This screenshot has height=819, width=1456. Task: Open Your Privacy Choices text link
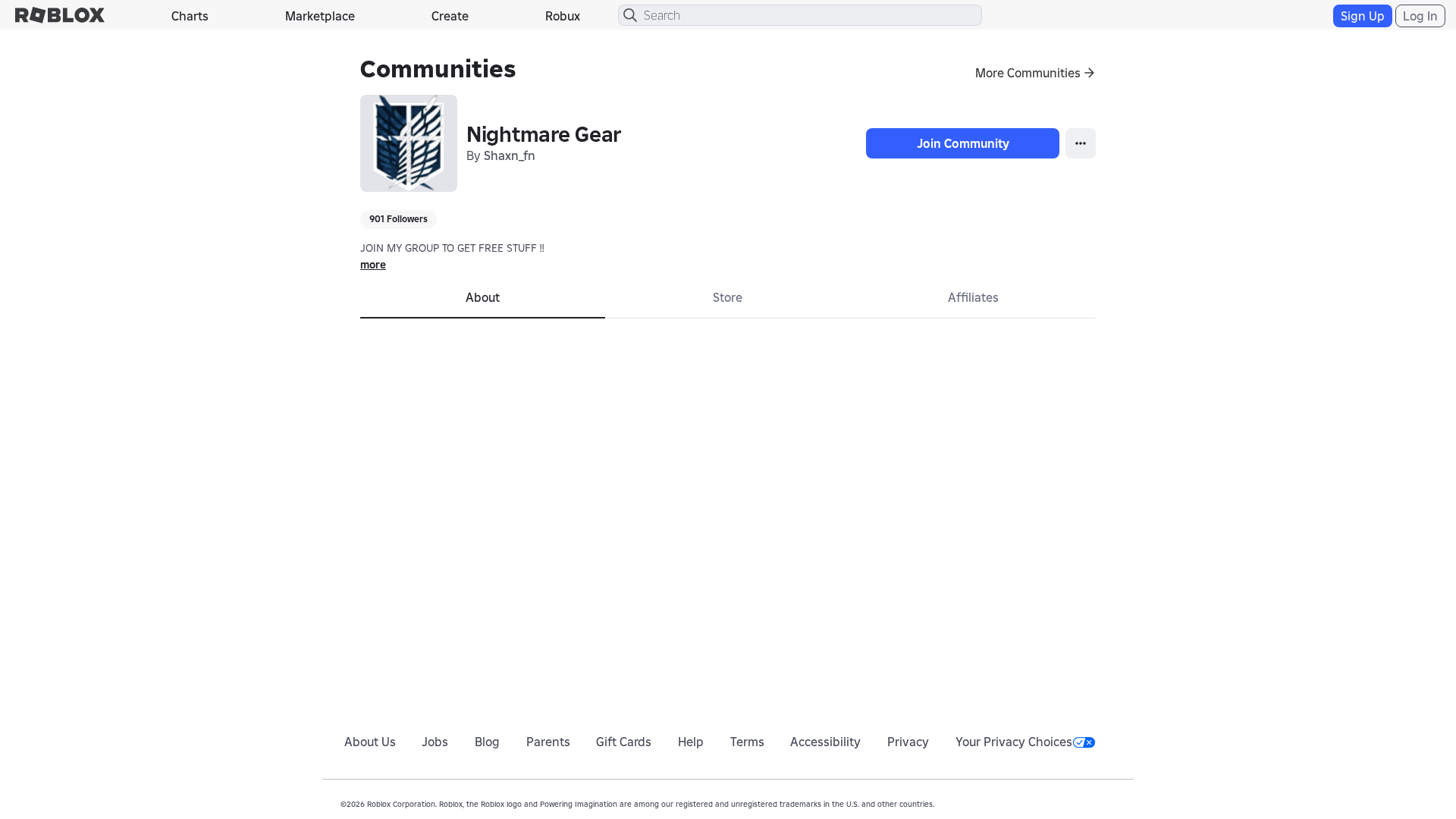pyautogui.click(x=1014, y=742)
